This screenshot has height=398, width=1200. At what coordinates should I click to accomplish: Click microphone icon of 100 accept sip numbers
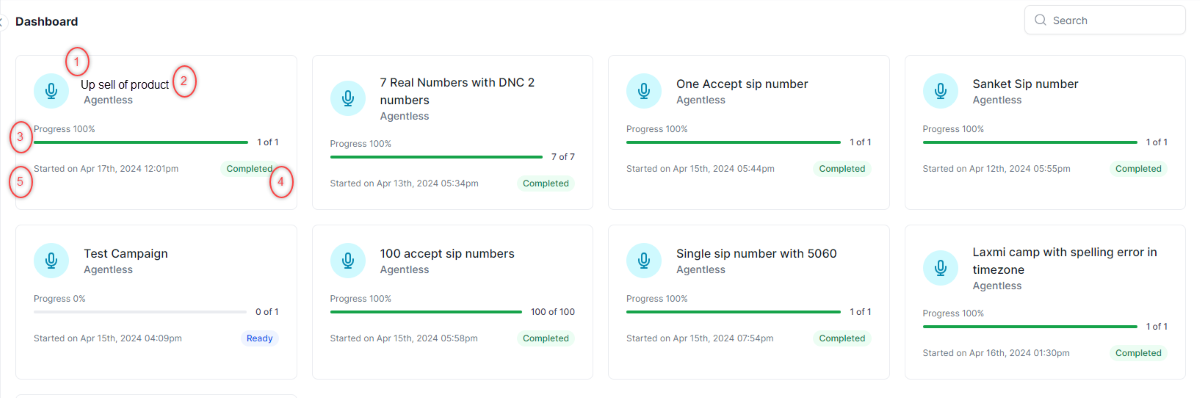(x=348, y=261)
